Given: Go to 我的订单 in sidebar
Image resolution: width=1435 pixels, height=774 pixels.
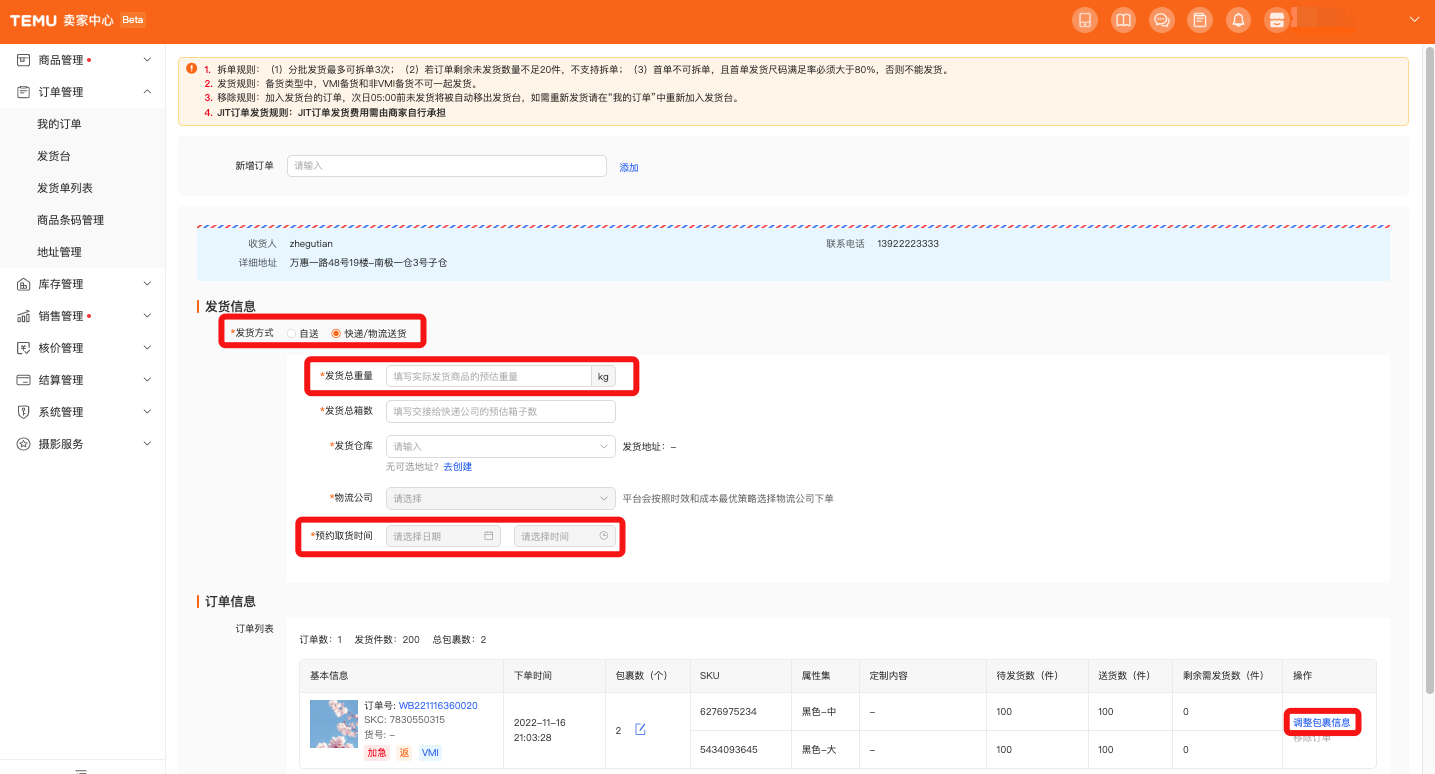Looking at the screenshot, I should coord(59,124).
